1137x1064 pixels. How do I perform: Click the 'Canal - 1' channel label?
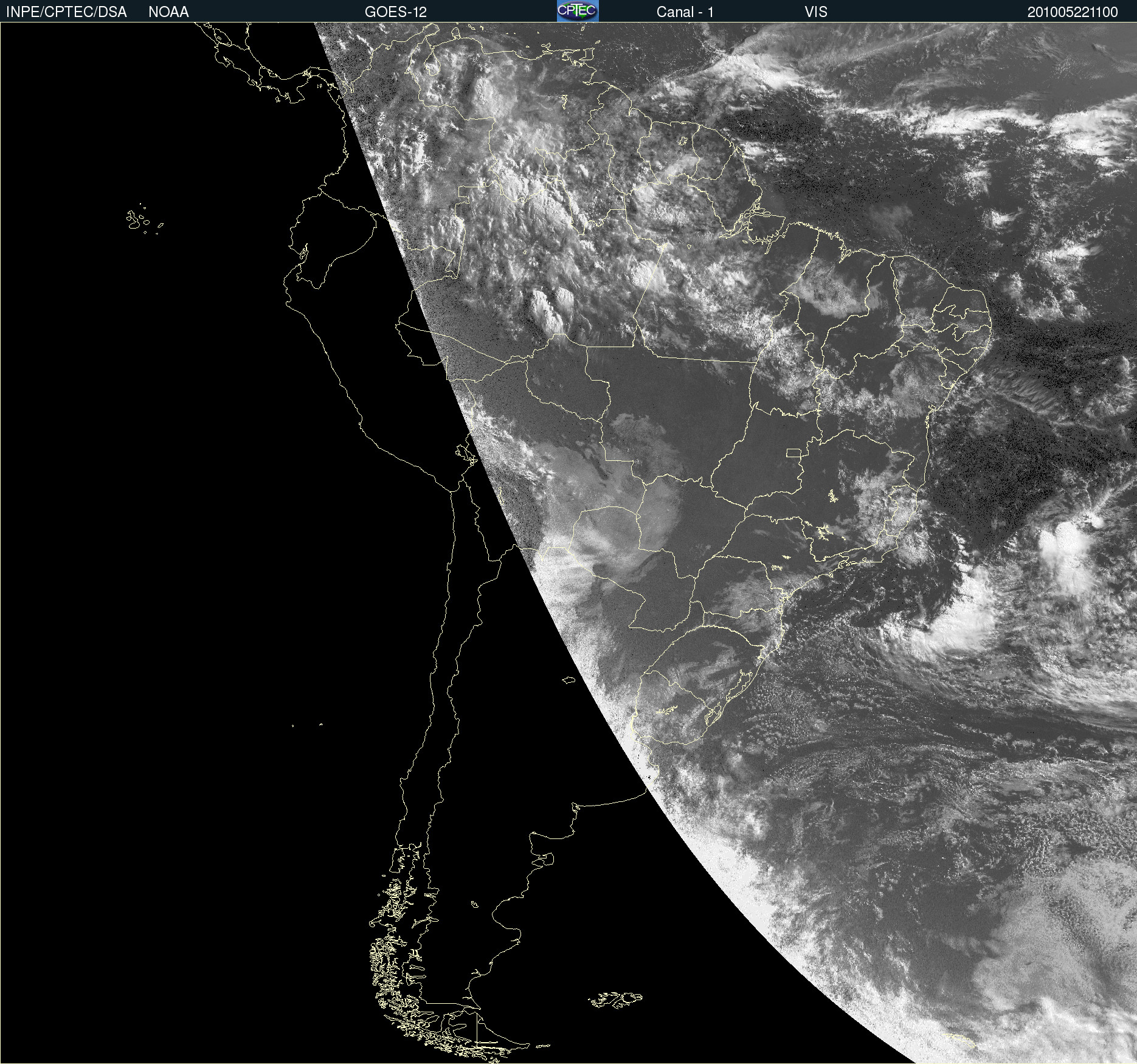pyautogui.click(x=685, y=12)
